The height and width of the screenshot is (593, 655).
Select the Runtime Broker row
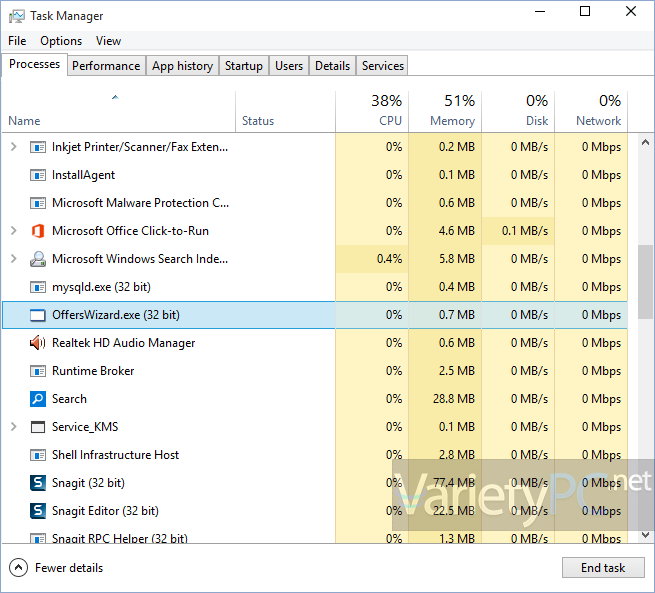(315, 371)
